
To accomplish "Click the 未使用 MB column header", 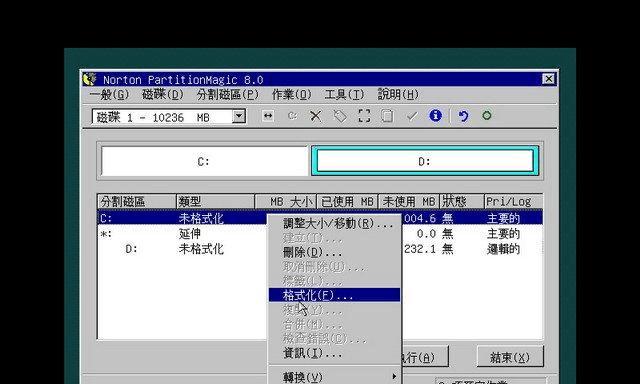I will [409, 201].
